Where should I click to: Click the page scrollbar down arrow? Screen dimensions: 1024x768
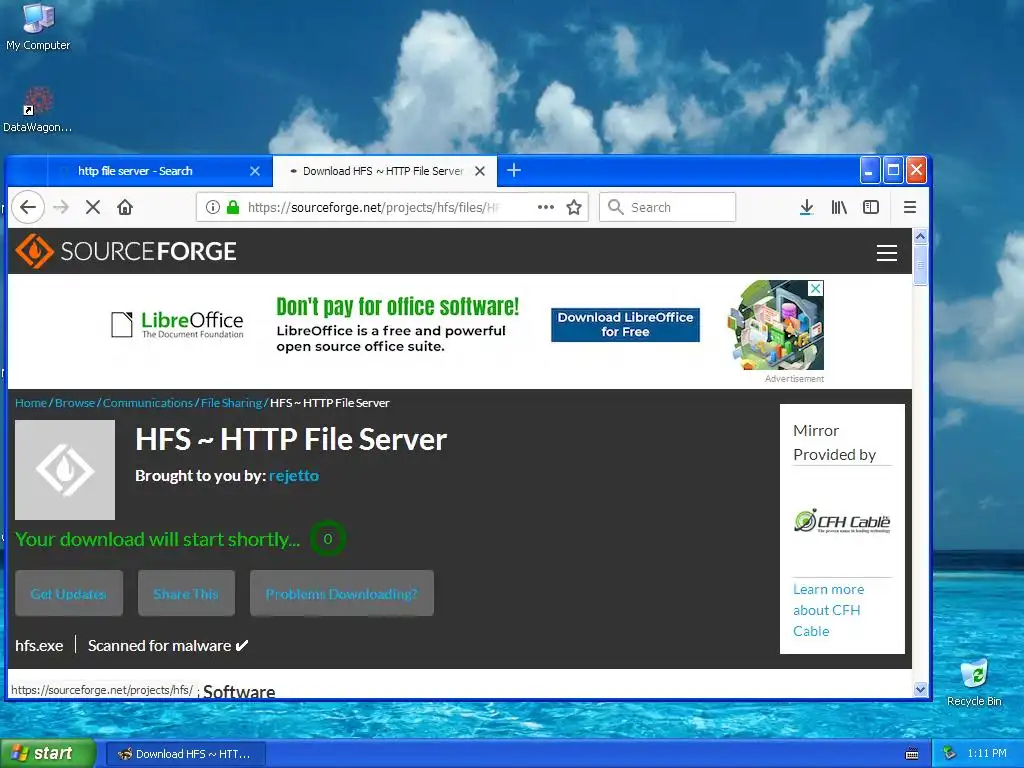point(920,689)
